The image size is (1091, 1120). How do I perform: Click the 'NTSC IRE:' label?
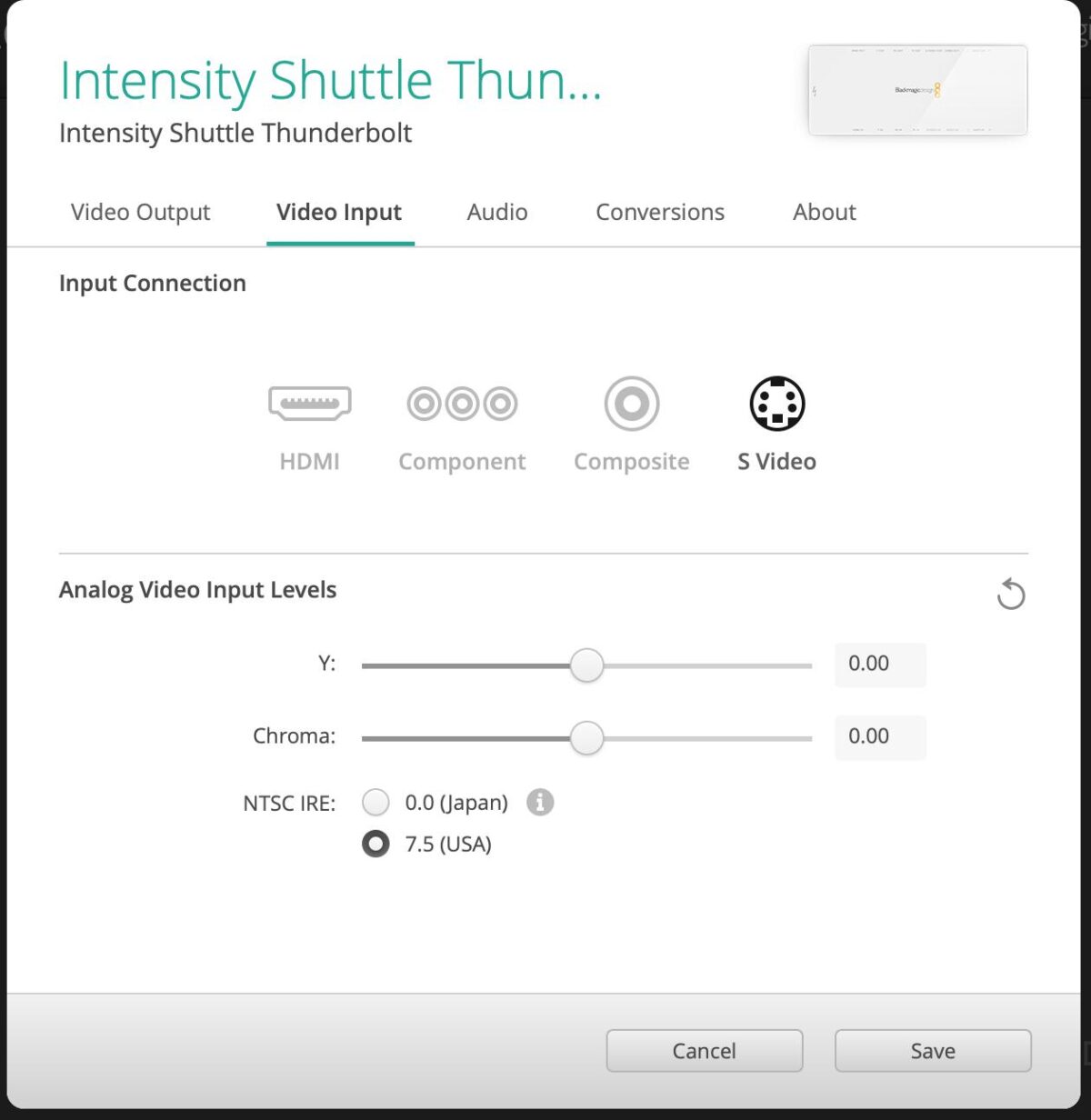pos(289,804)
